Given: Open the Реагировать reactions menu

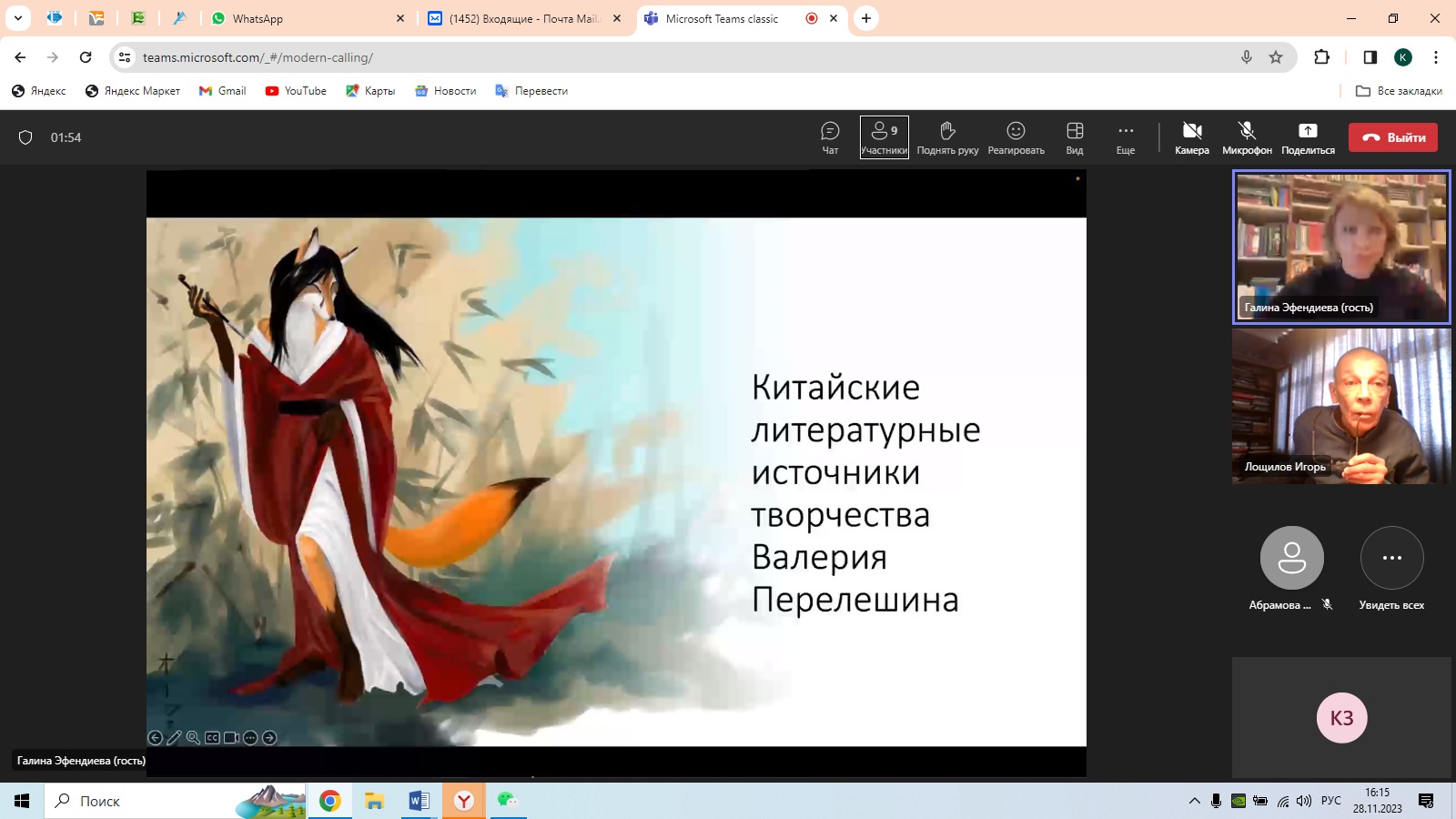Looking at the screenshot, I should click(x=1016, y=137).
